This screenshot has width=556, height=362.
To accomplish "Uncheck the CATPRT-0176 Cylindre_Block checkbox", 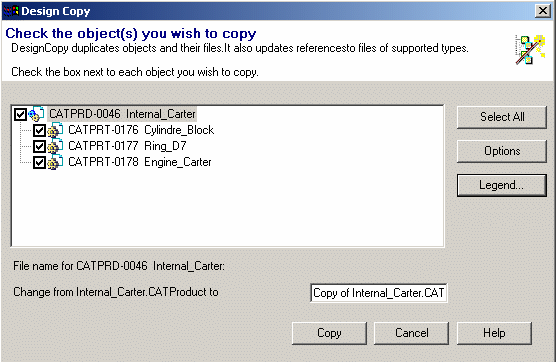I will pos(39,131).
